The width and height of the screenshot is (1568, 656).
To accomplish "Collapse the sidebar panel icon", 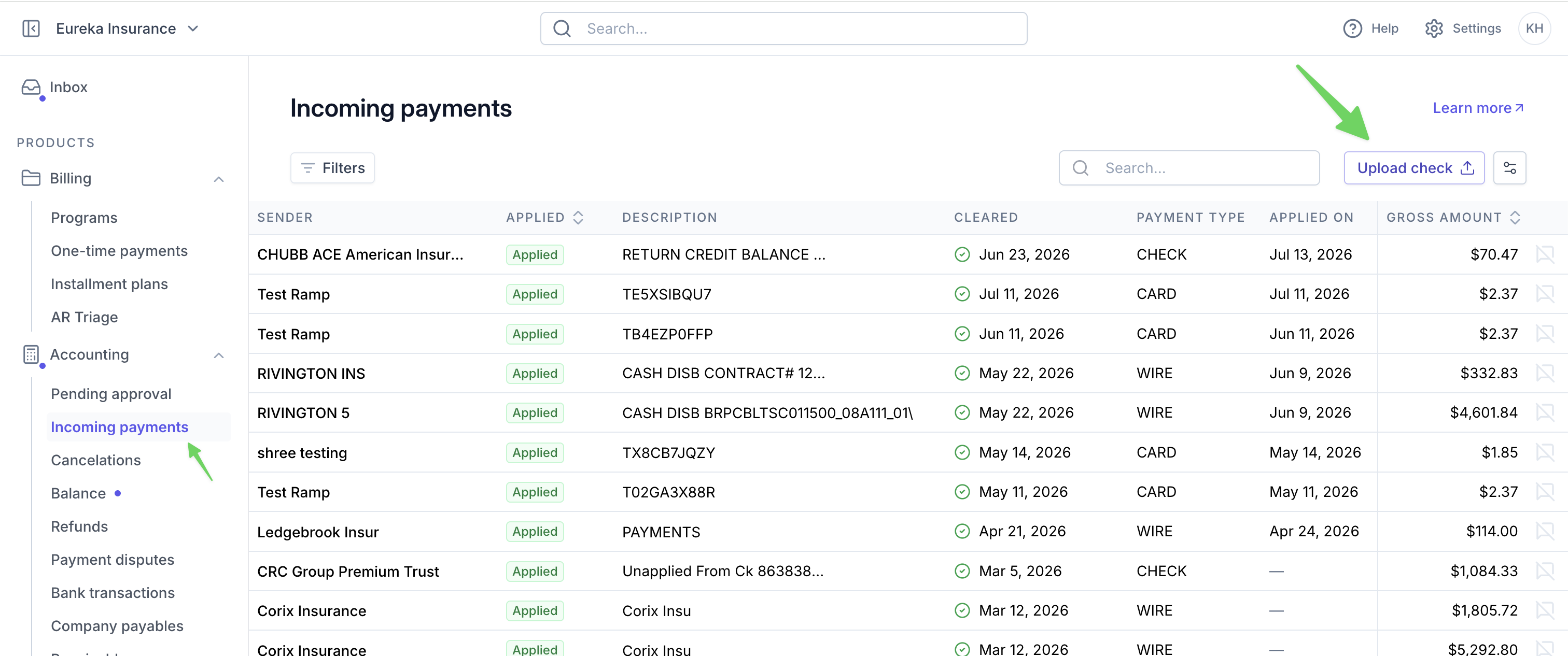I will coord(31,28).
